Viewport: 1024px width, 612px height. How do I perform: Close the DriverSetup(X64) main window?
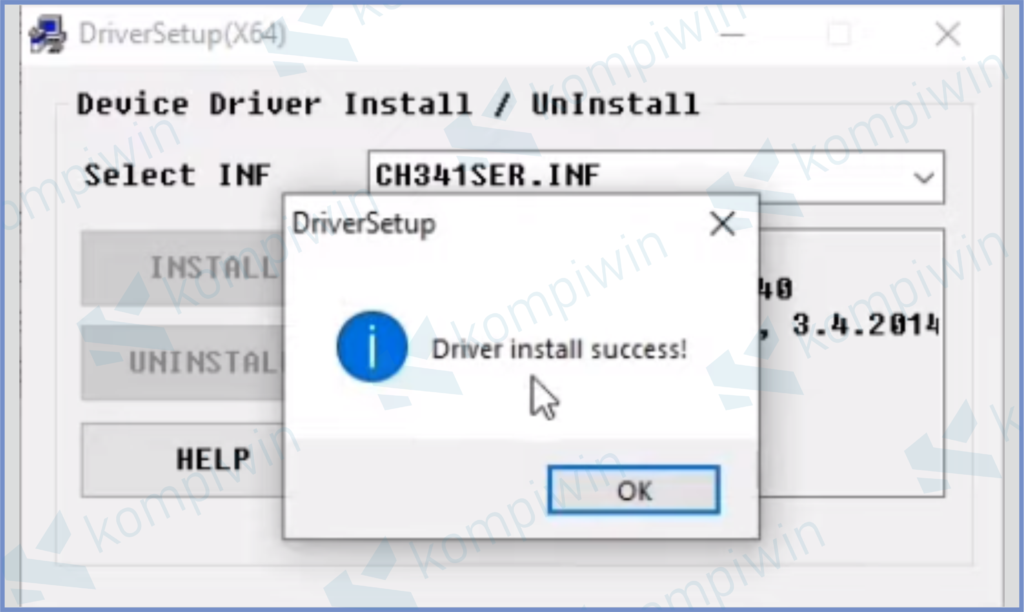(948, 34)
